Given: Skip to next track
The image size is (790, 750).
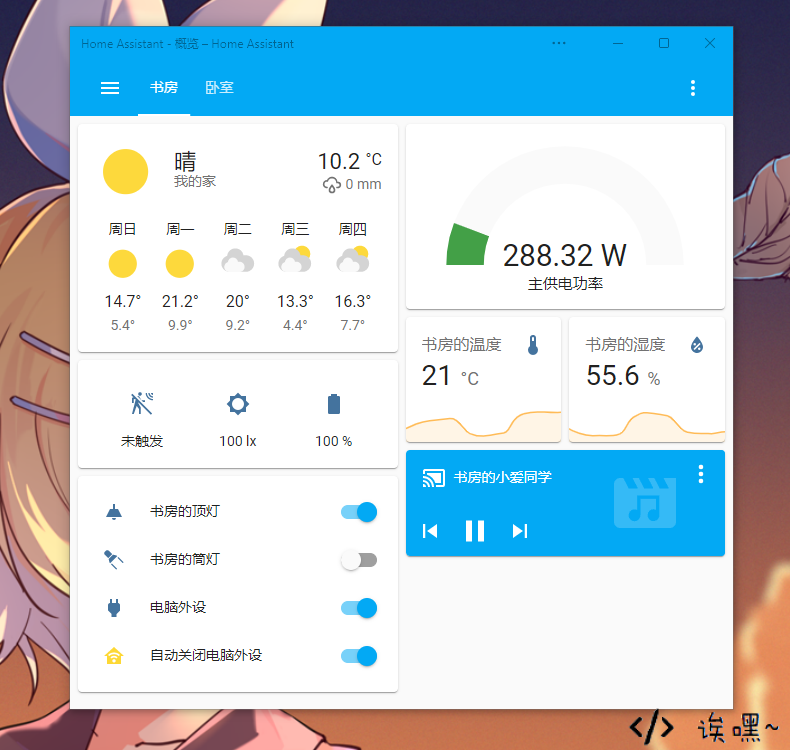Looking at the screenshot, I should pyautogui.click(x=519, y=531).
